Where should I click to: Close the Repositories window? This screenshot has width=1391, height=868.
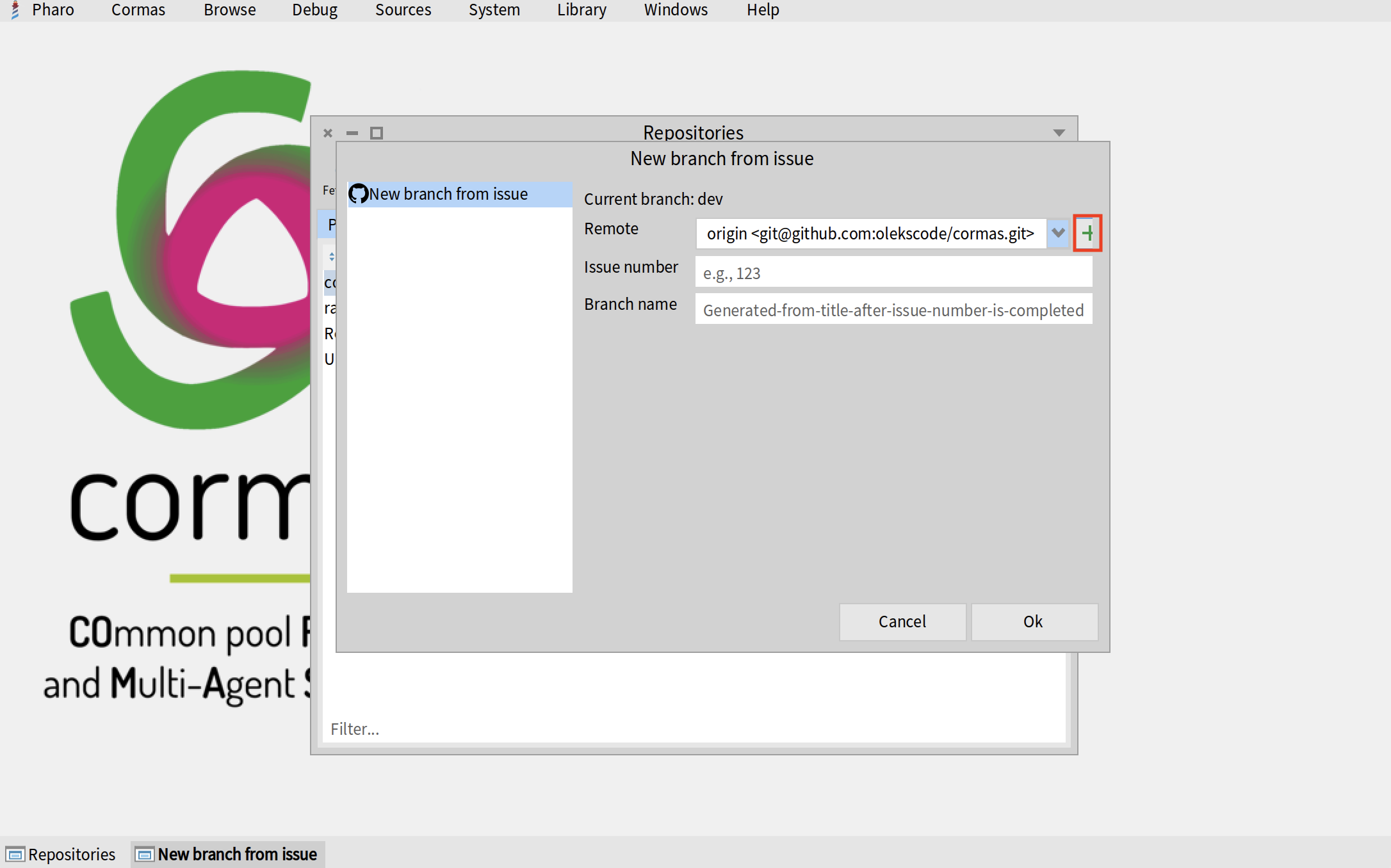[328, 133]
